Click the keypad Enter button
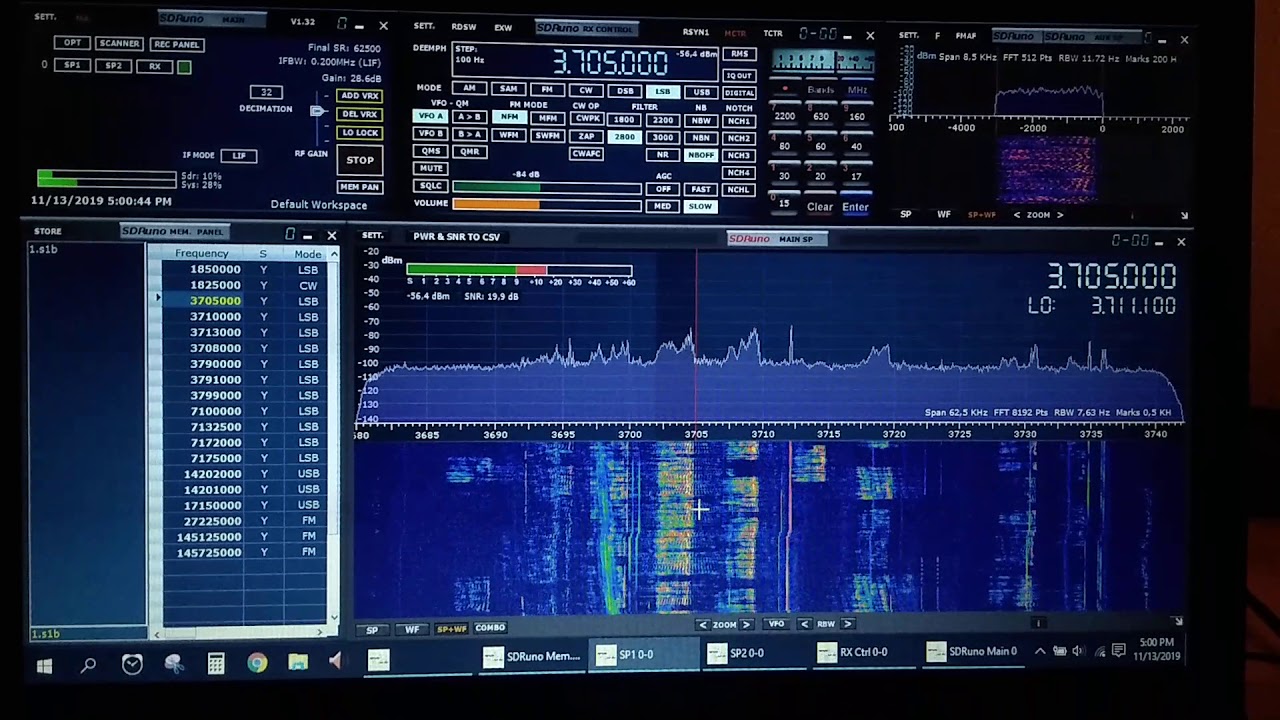Screen dimensions: 1280x720 tap(855, 207)
